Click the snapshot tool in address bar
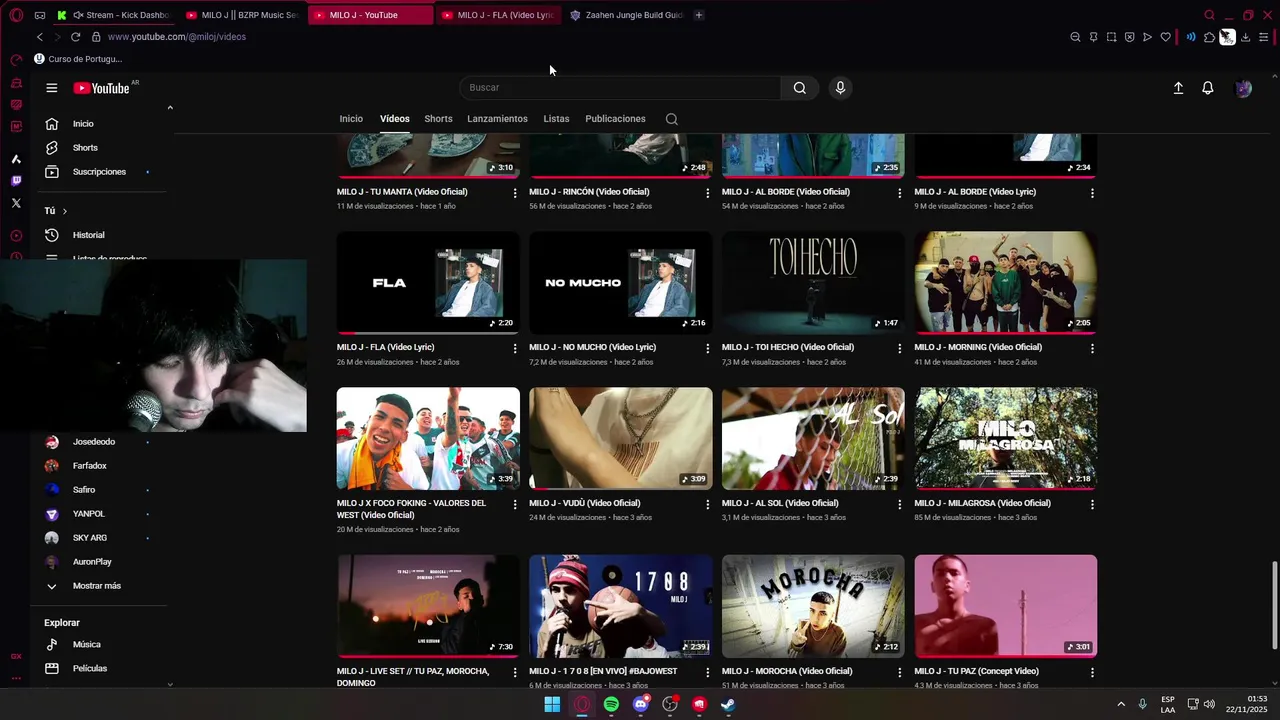This screenshot has width=1280, height=720. (x=1111, y=37)
